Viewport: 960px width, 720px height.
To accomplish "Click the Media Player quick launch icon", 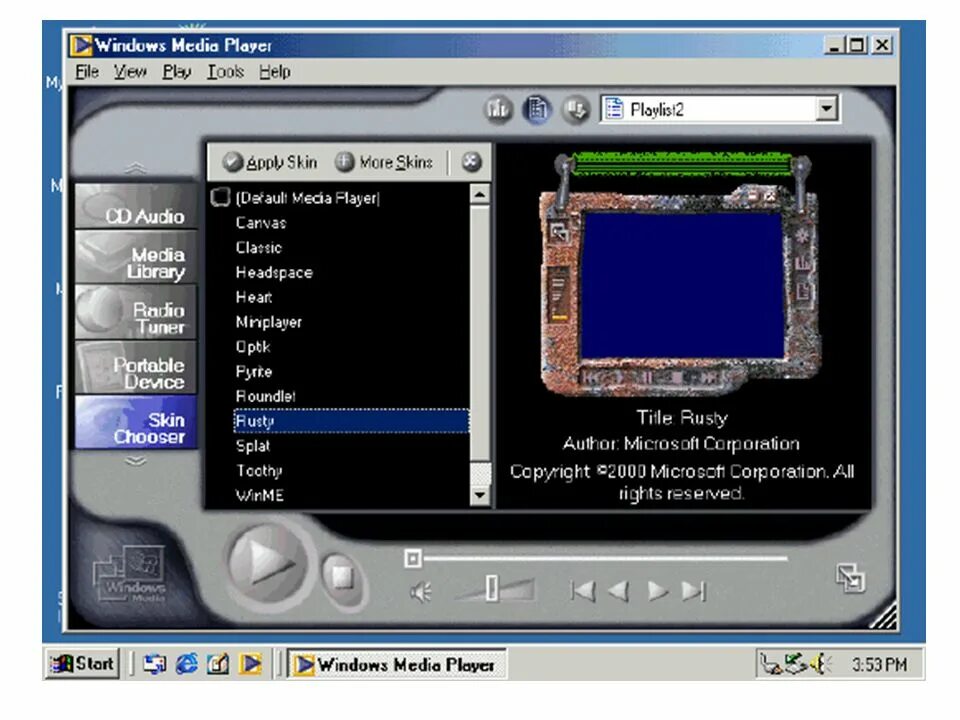I will pyautogui.click(x=250, y=664).
